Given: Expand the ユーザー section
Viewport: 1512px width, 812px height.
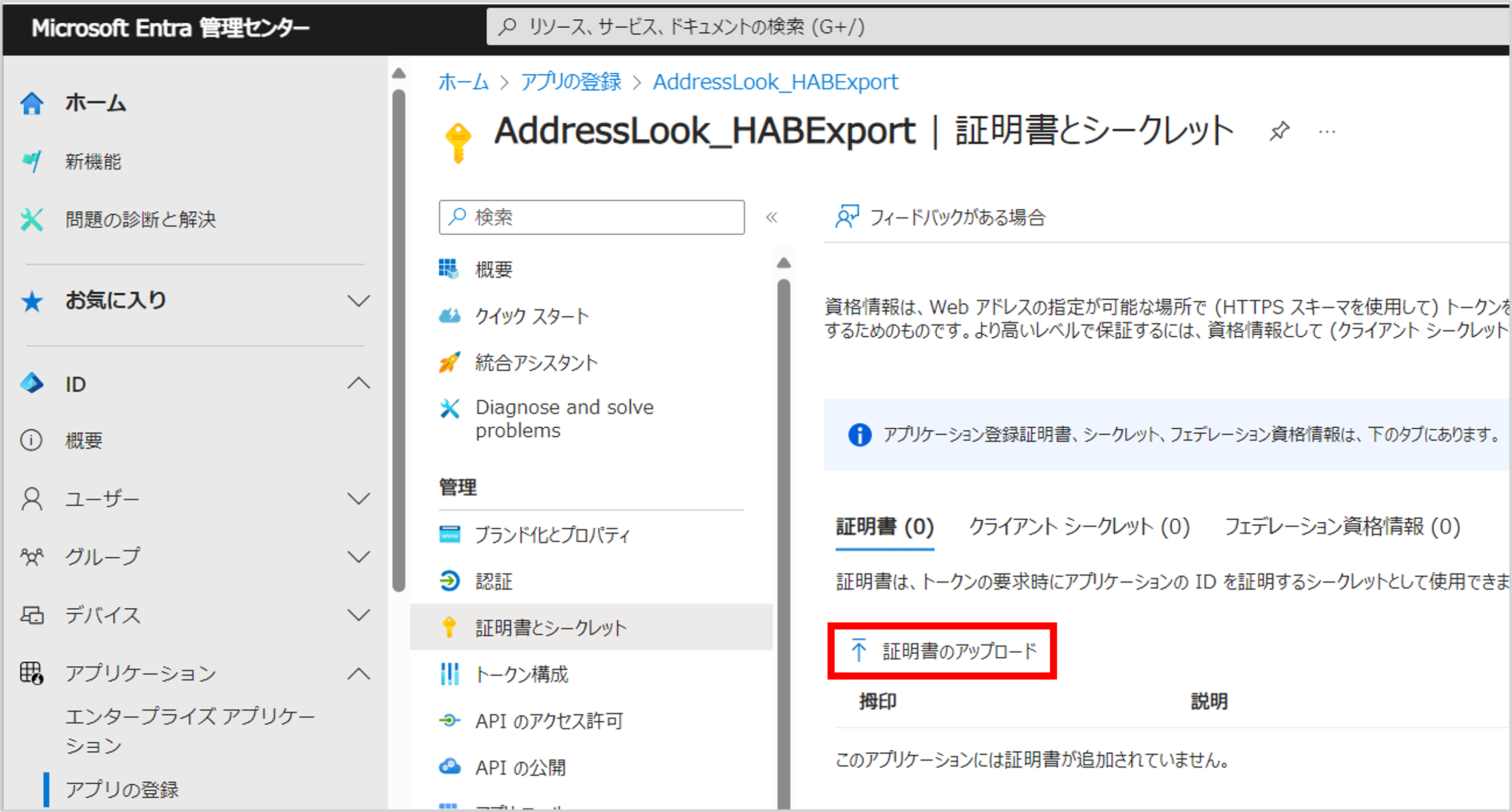Looking at the screenshot, I should pyautogui.click(x=360, y=498).
